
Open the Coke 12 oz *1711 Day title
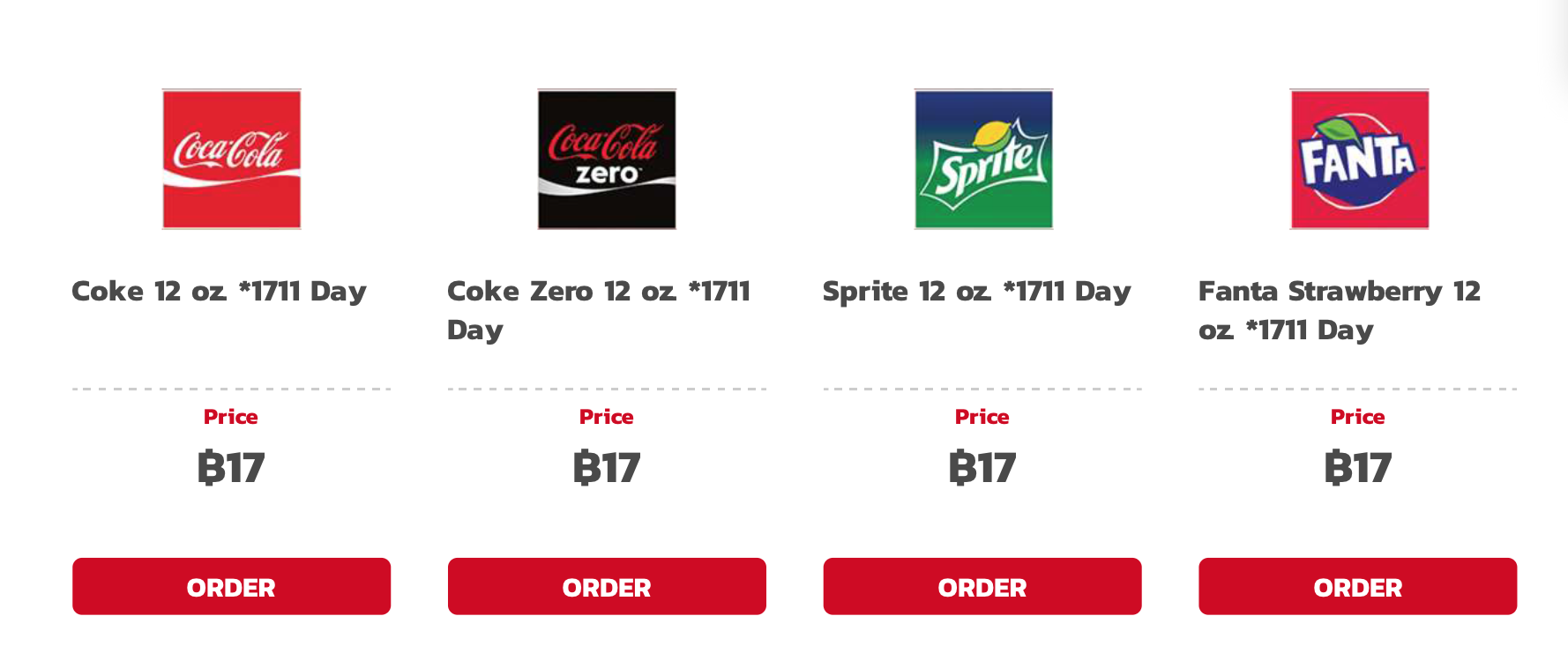(x=219, y=292)
